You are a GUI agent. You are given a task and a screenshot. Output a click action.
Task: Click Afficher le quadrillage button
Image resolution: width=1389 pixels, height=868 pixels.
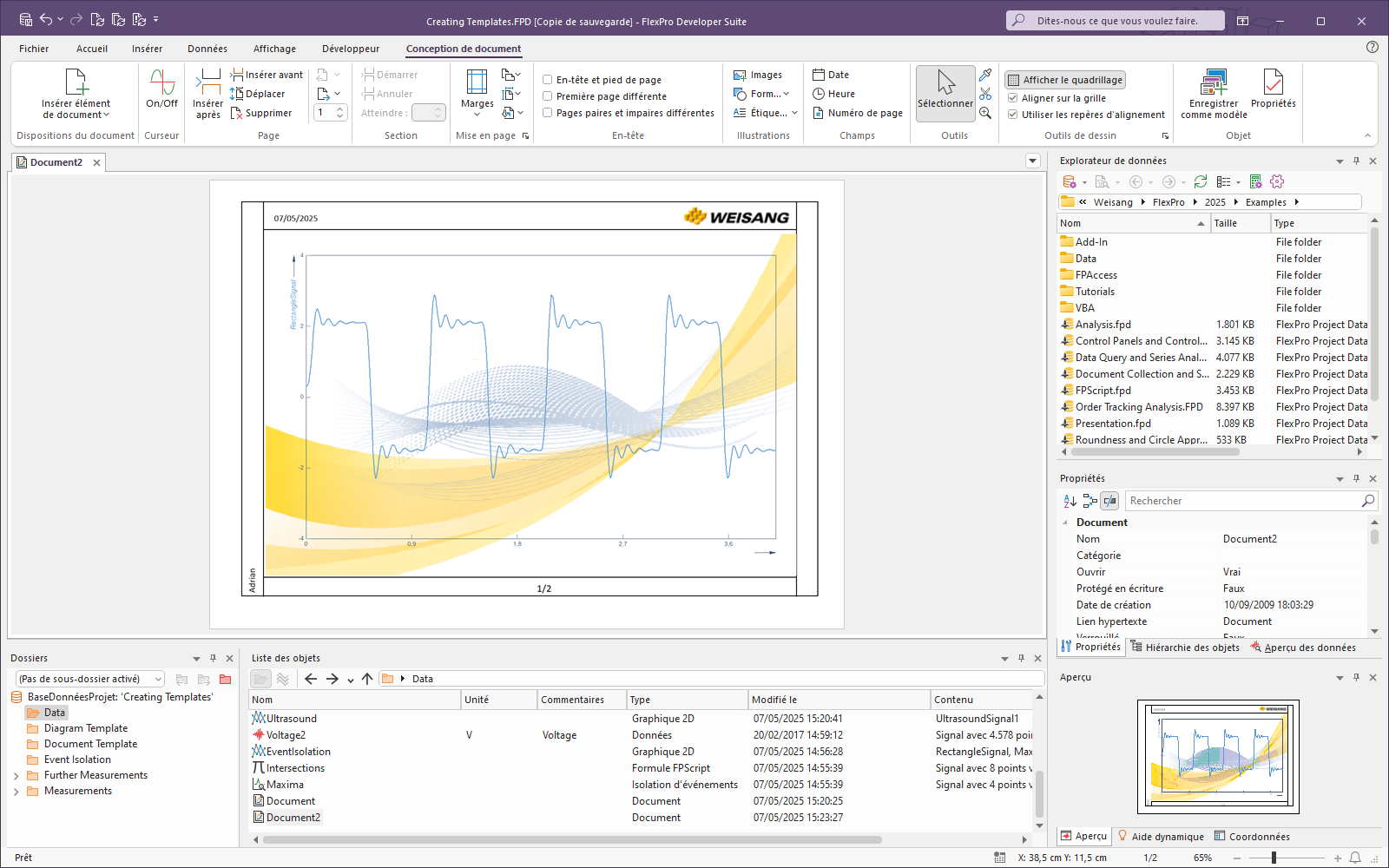point(1065,80)
